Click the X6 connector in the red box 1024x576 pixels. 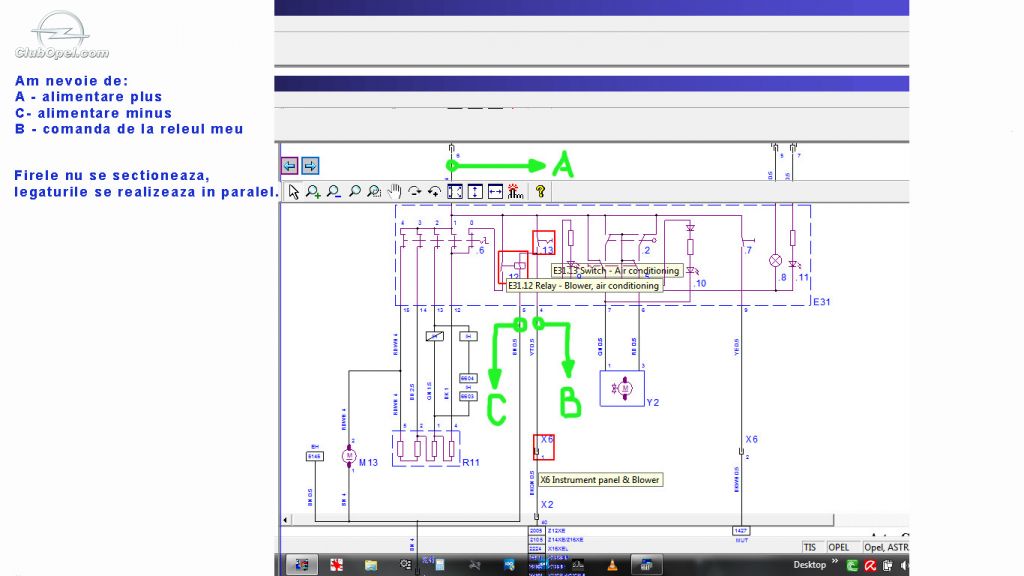544,447
